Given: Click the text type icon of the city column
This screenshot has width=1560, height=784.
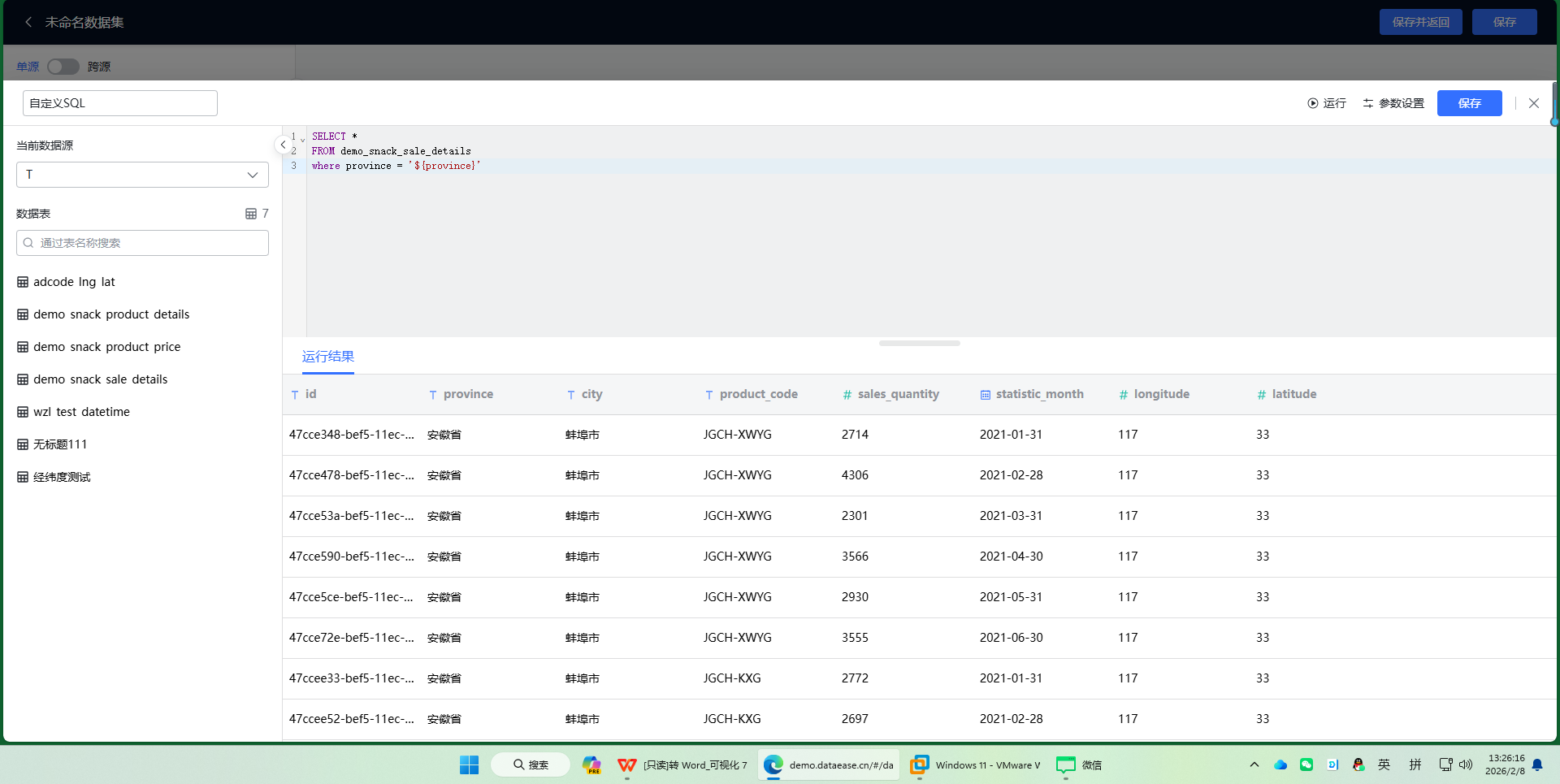Looking at the screenshot, I should pos(571,395).
